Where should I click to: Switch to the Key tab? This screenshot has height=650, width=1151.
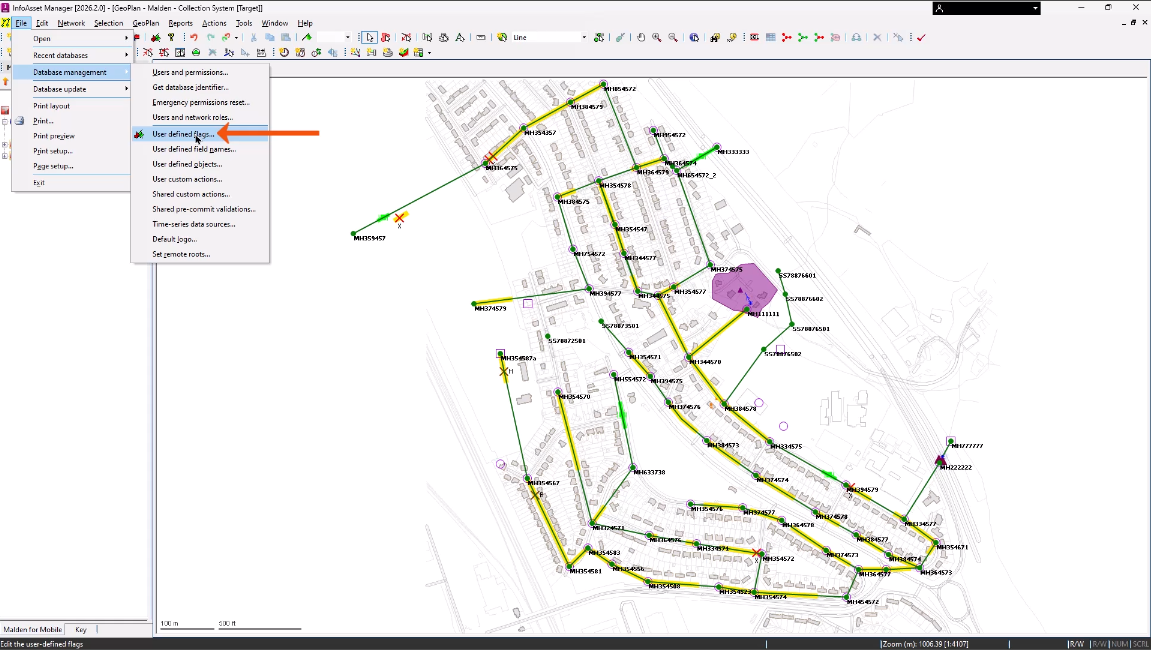point(81,630)
